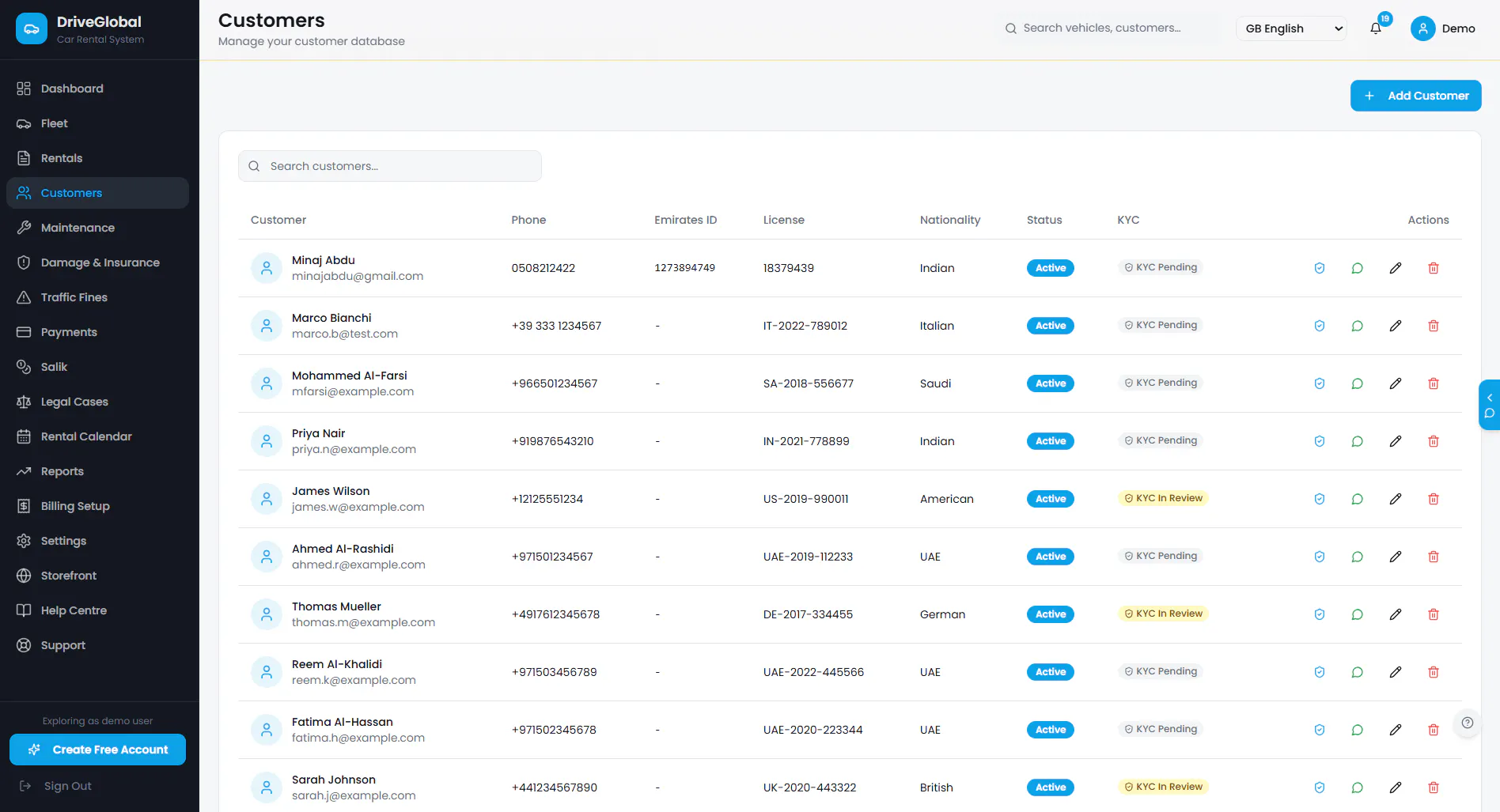Click the Add Customer button
The height and width of the screenshot is (812, 1500).
(1415, 96)
